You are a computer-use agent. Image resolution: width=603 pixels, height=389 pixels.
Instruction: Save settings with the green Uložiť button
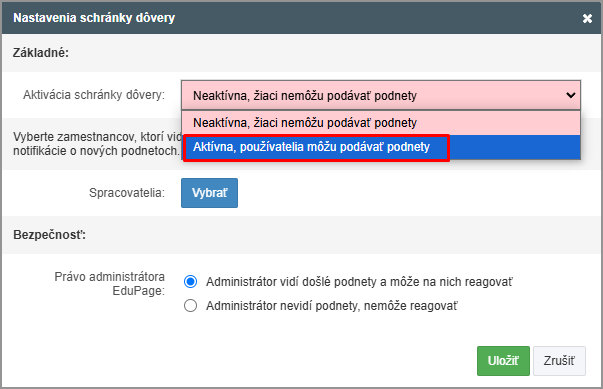click(503, 361)
